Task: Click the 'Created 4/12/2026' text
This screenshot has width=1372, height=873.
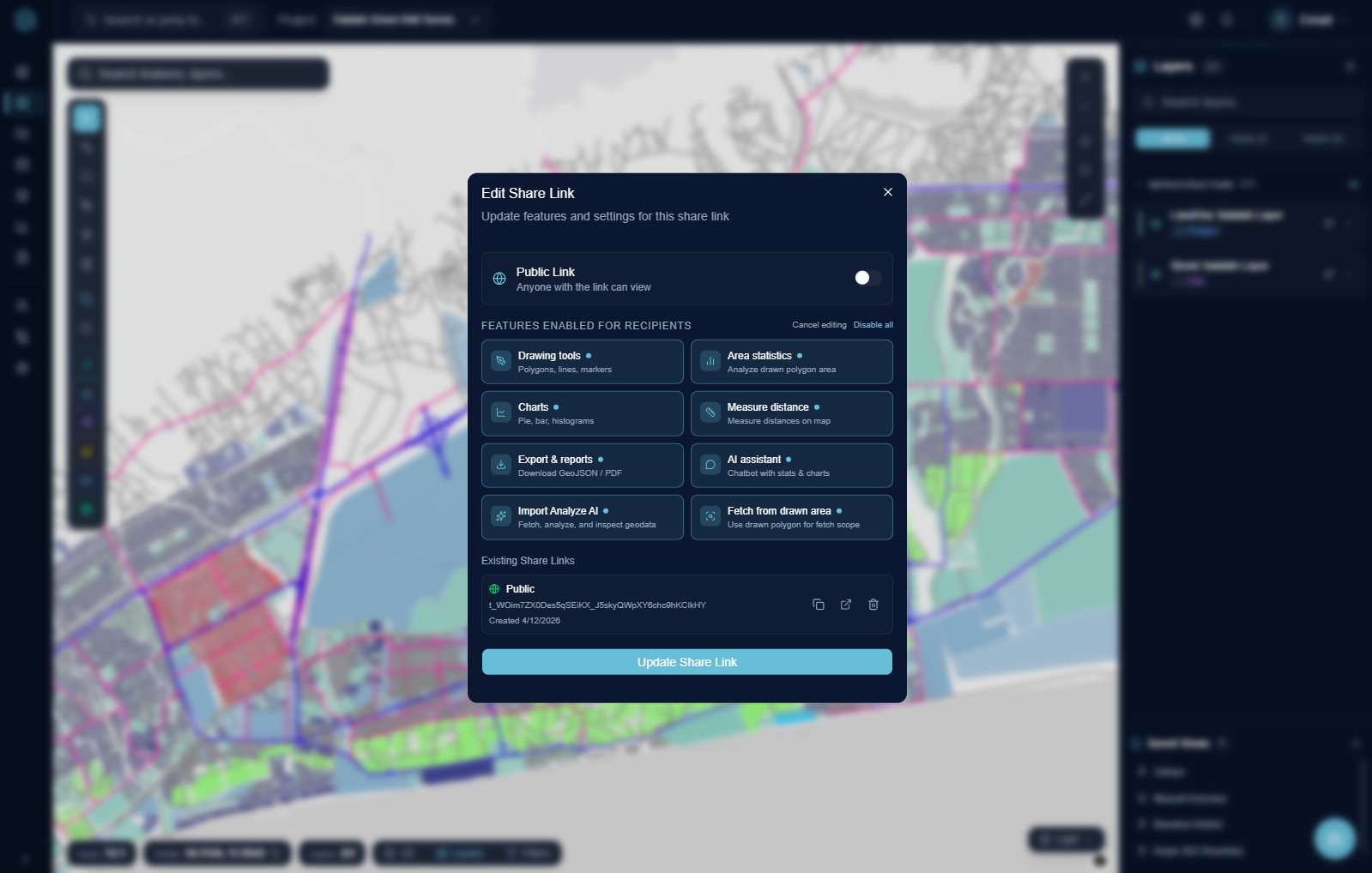Action: (x=524, y=621)
